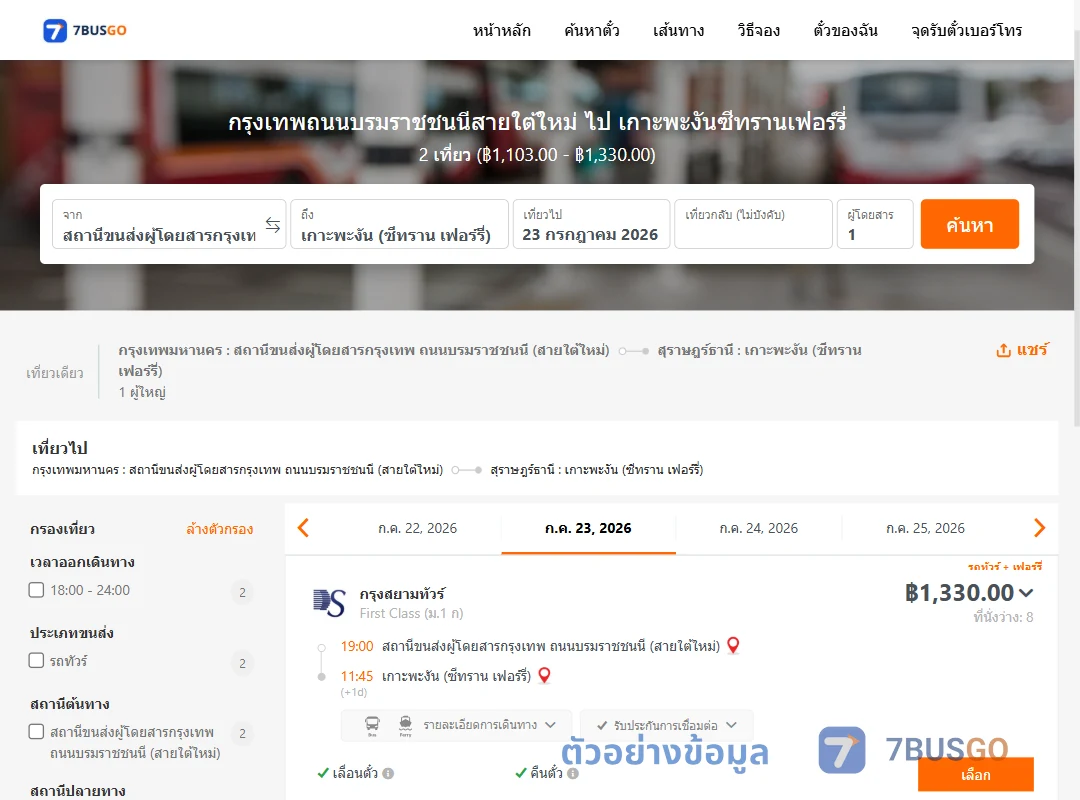Open map pin for เกาะพะงัน arrival point
Image resolution: width=1080 pixels, height=800 pixels.
coord(544,675)
